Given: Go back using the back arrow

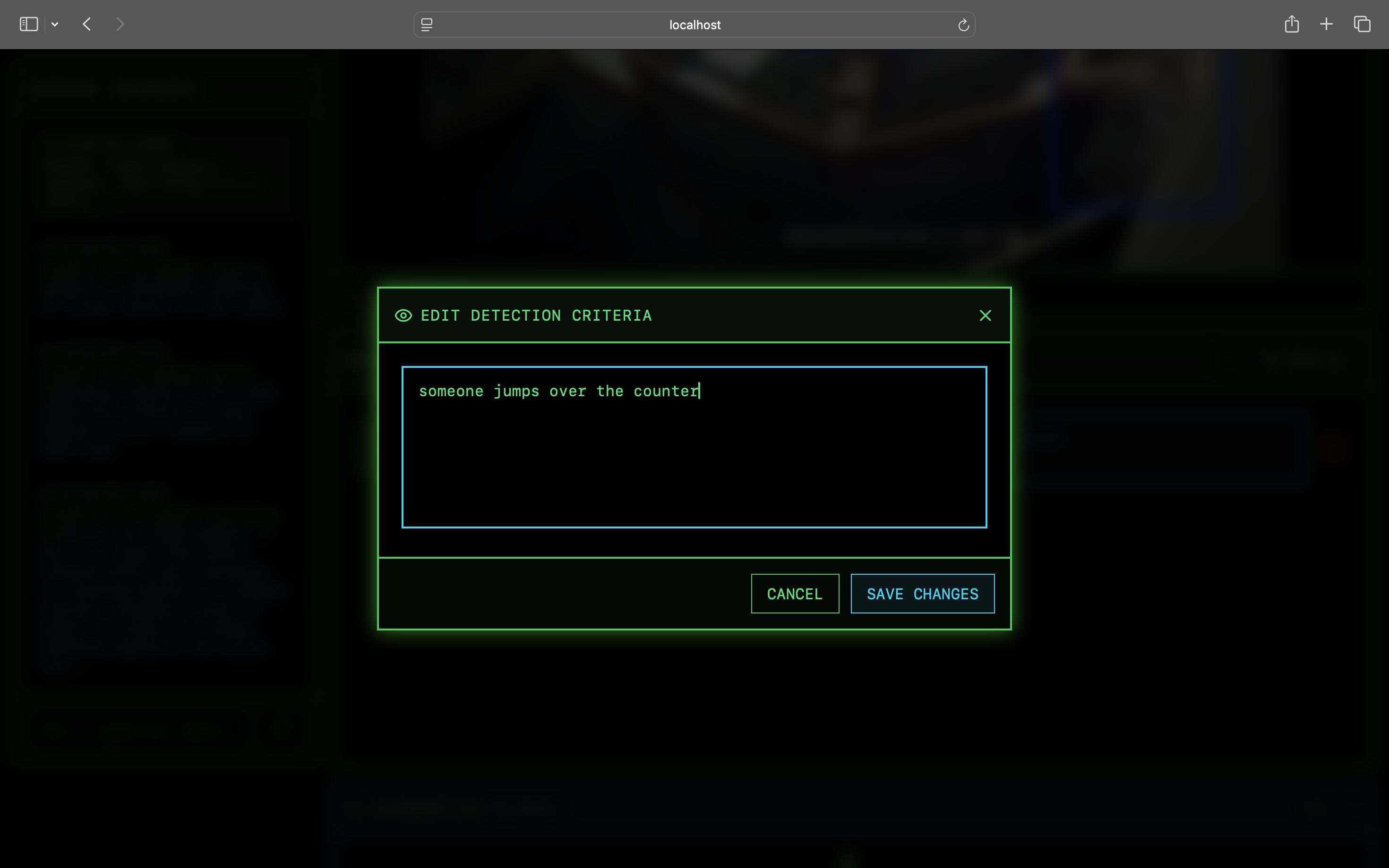Looking at the screenshot, I should coord(87,24).
